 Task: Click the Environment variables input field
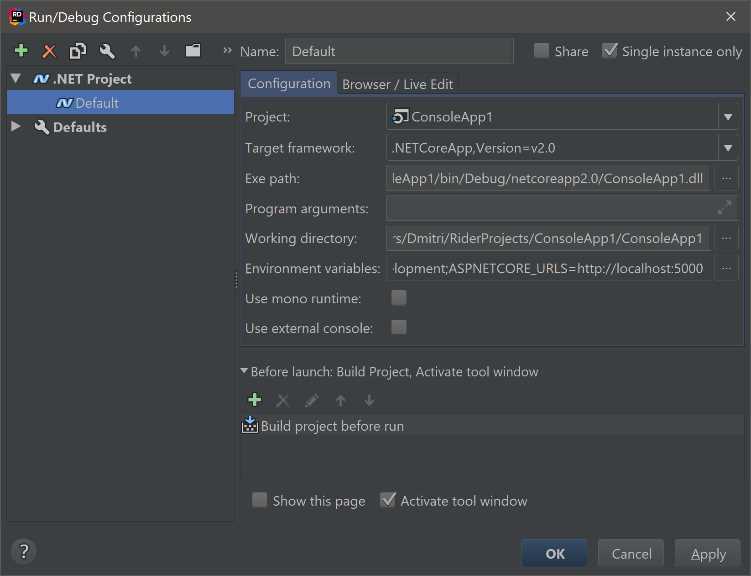pos(548,268)
